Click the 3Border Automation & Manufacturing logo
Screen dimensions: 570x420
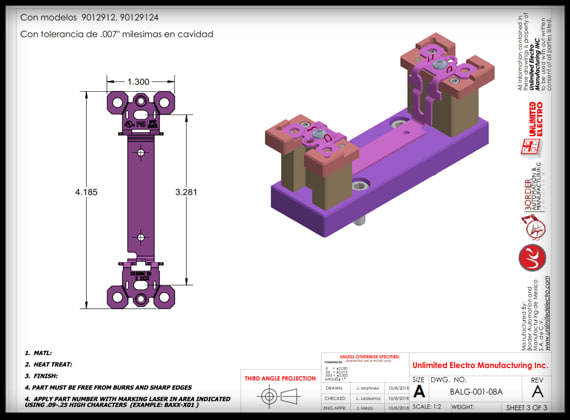click(x=533, y=187)
